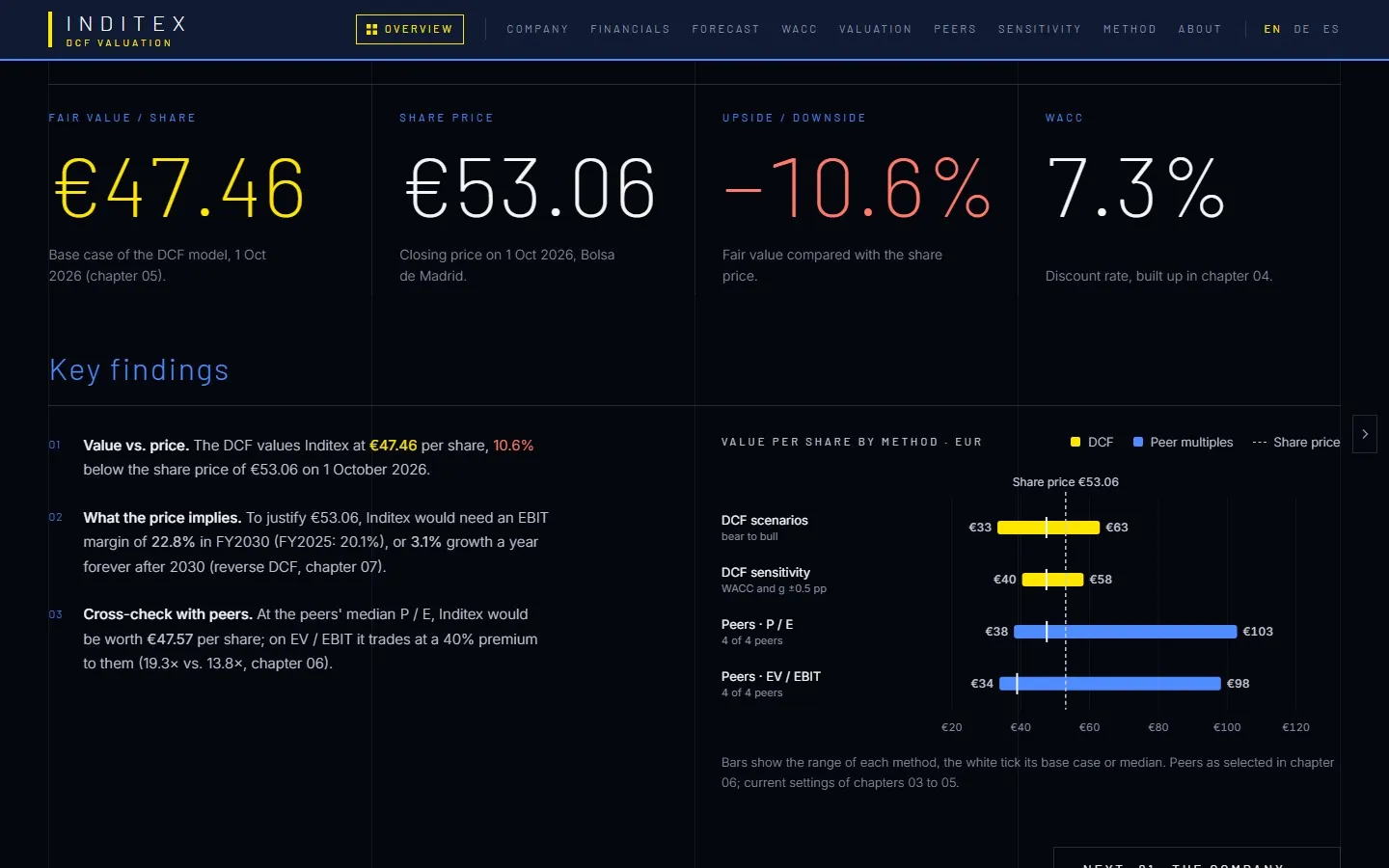
Task: Click the 'Peers · EV / EBIT' row label
Action: pyautogui.click(x=771, y=677)
